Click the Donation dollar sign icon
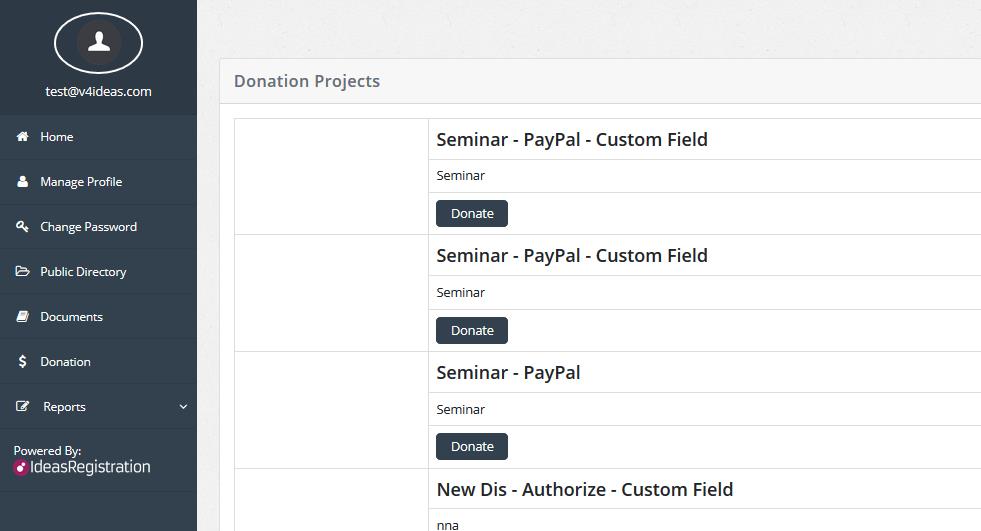The height and width of the screenshot is (531, 981). 22,362
